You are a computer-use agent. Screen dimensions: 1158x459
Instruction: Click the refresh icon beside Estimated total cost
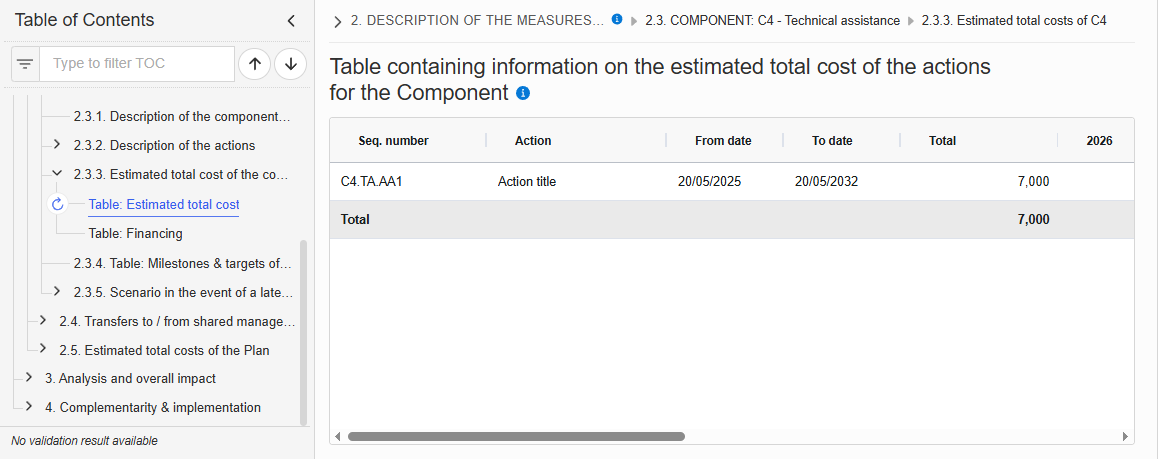pos(58,204)
